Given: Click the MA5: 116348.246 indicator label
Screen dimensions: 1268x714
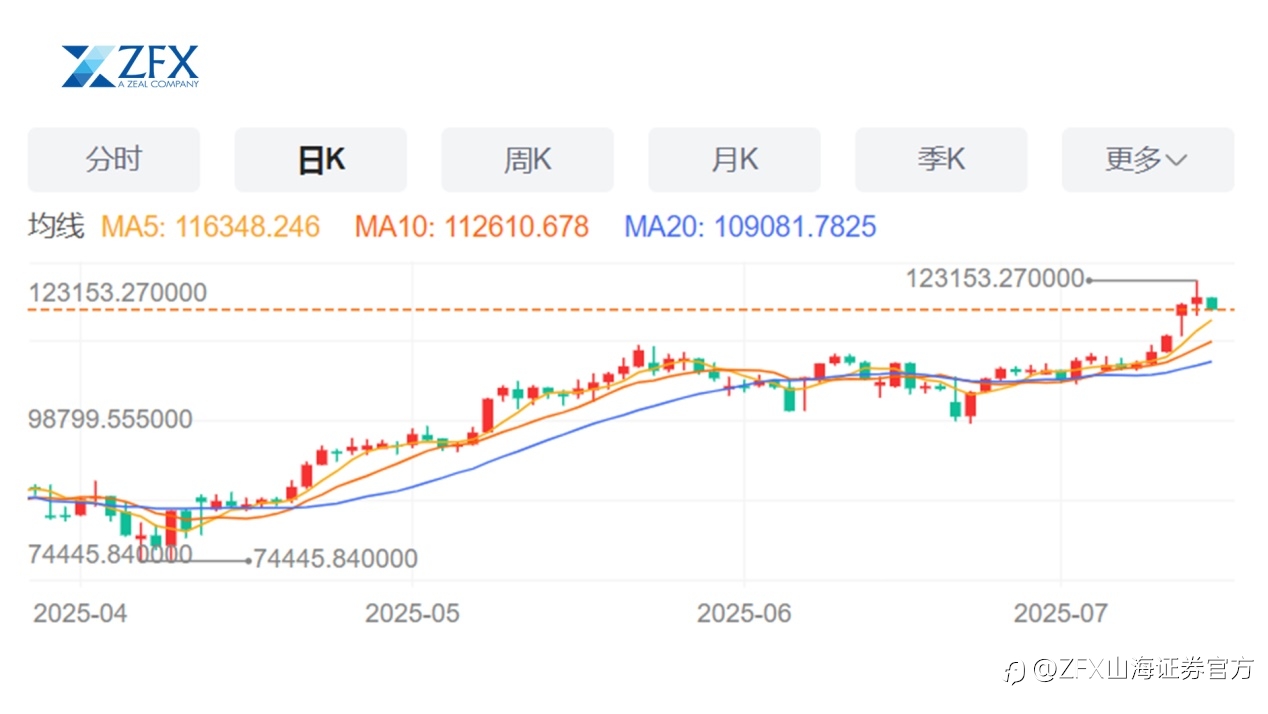Looking at the screenshot, I should (210, 226).
